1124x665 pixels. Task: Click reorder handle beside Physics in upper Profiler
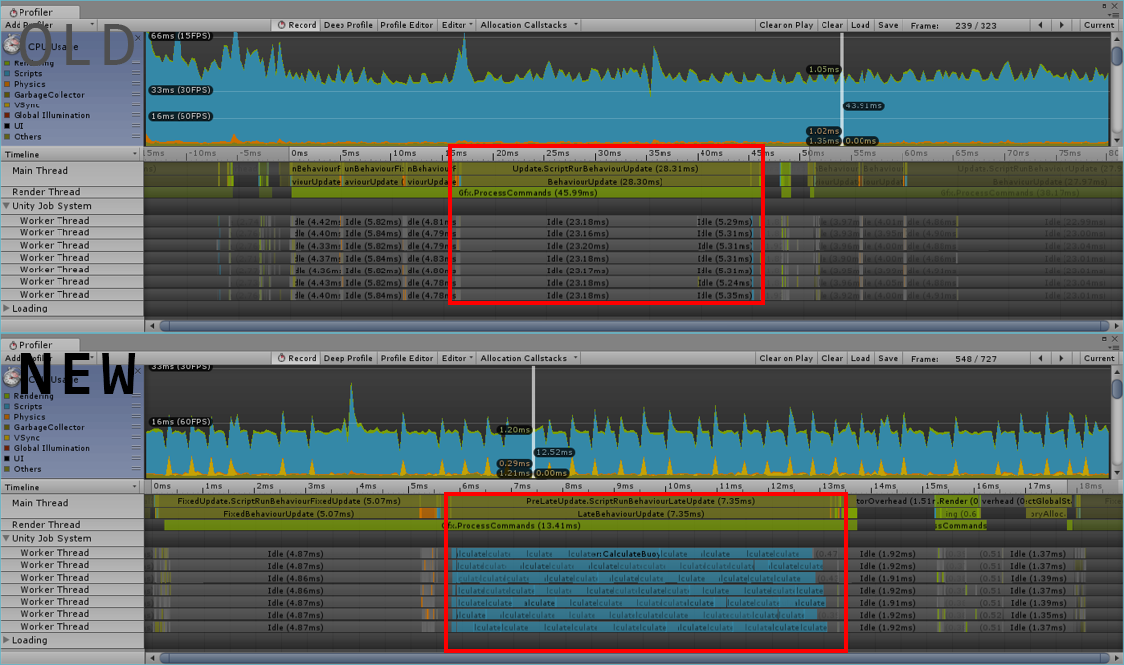click(136, 84)
